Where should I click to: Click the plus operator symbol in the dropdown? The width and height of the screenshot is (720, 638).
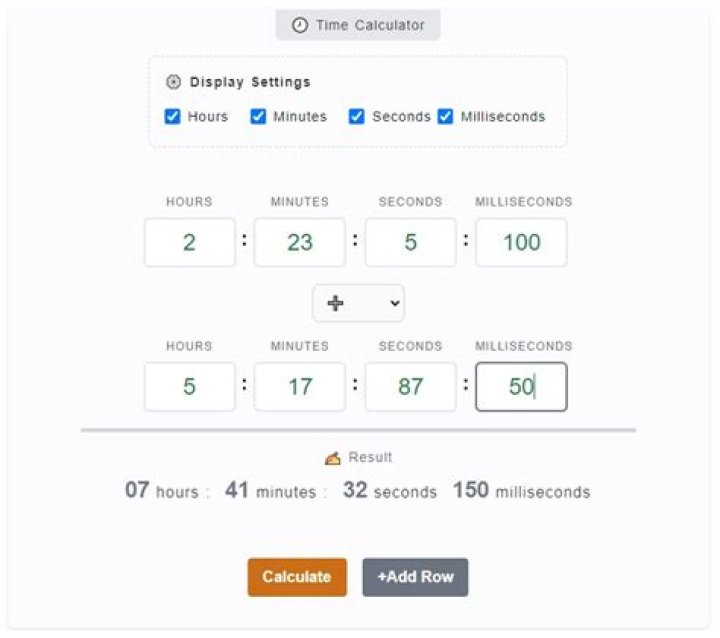click(x=335, y=303)
